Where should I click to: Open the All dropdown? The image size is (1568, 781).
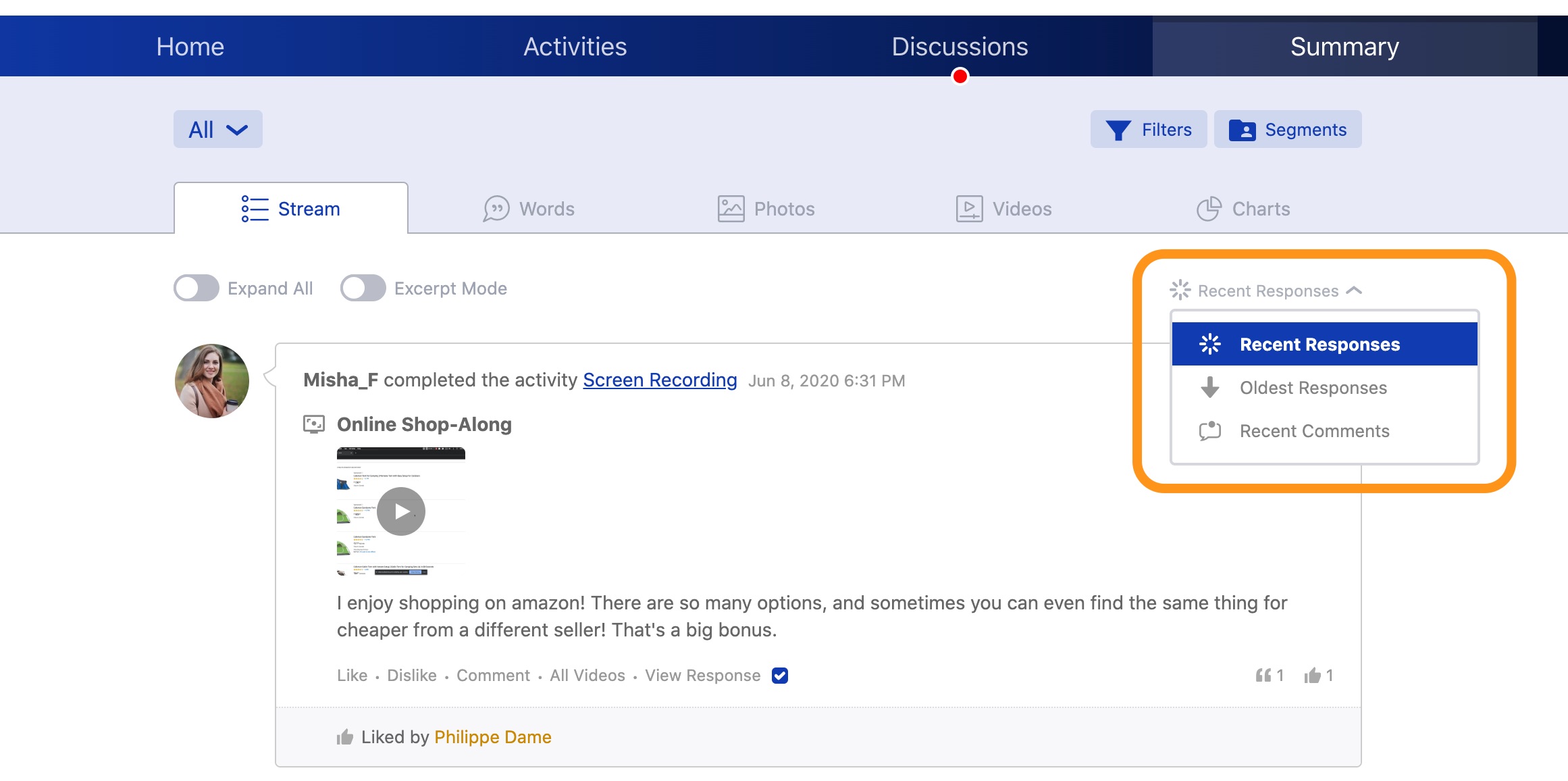(217, 130)
